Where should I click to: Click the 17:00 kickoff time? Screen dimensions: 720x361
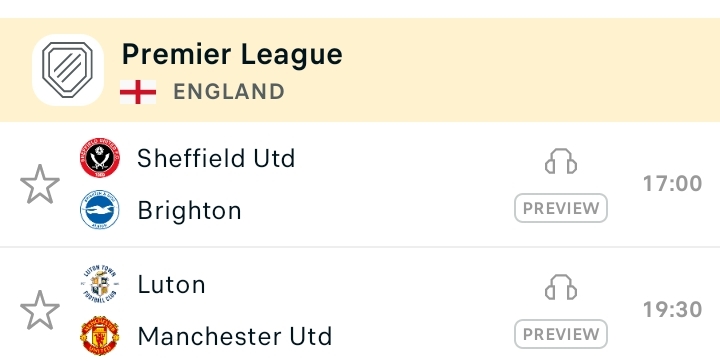pyautogui.click(x=672, y=184)
